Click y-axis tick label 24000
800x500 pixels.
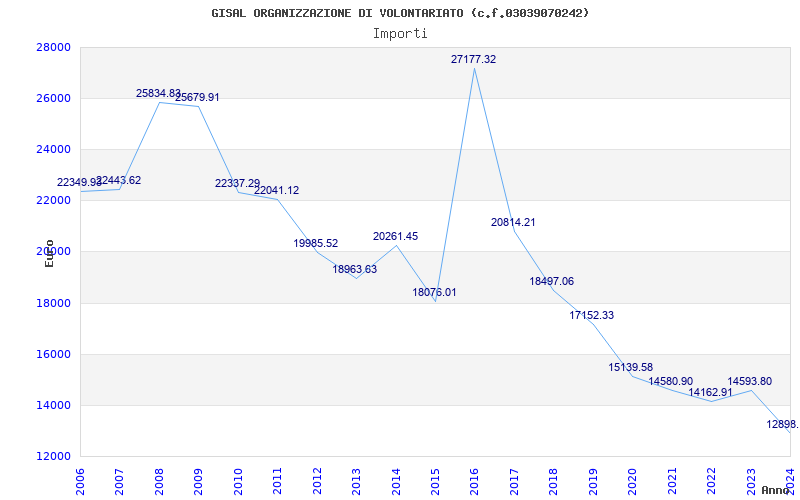[x=53, y=149]
